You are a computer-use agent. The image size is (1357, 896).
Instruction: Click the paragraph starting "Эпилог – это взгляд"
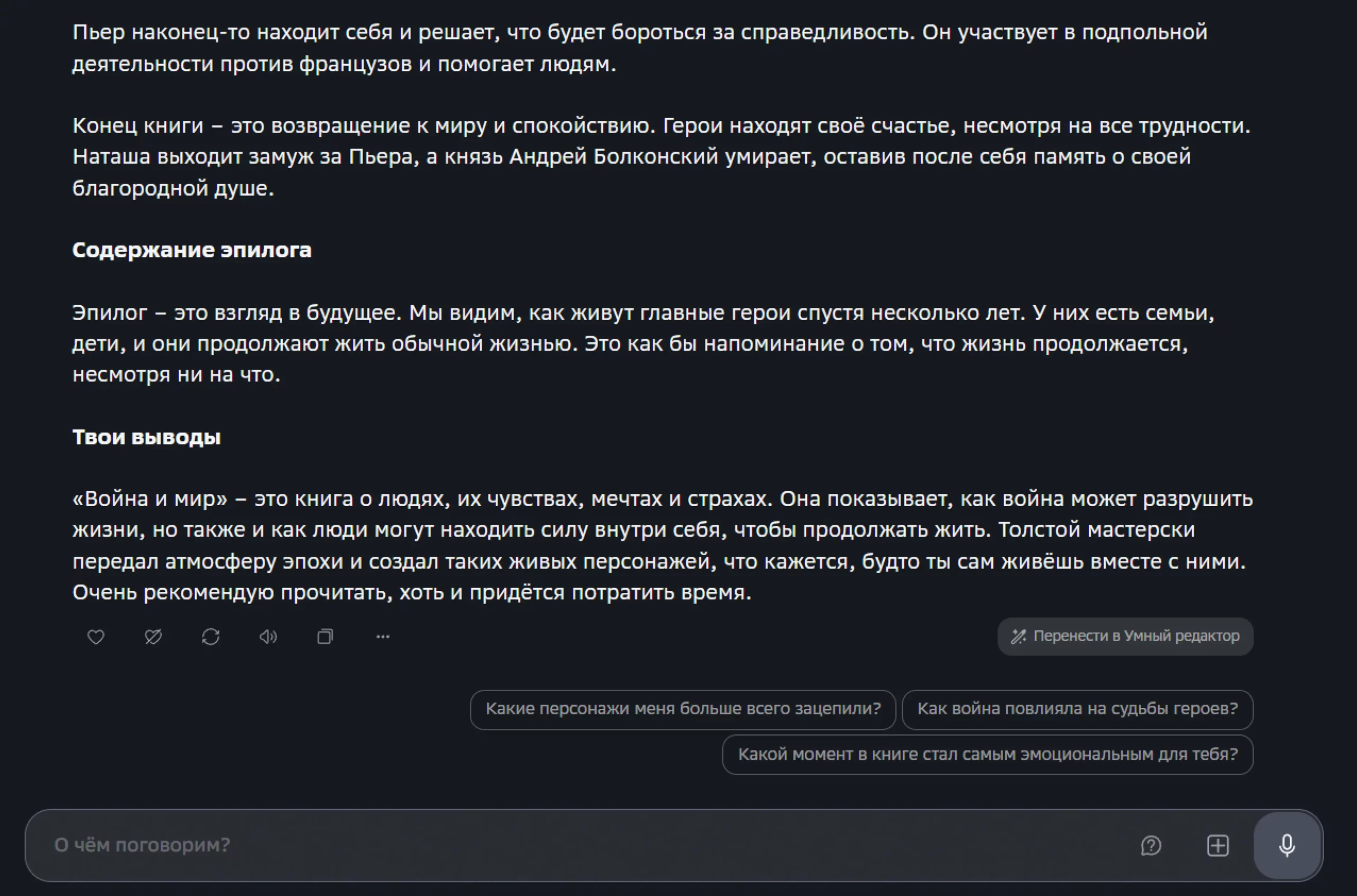point(629,343)
